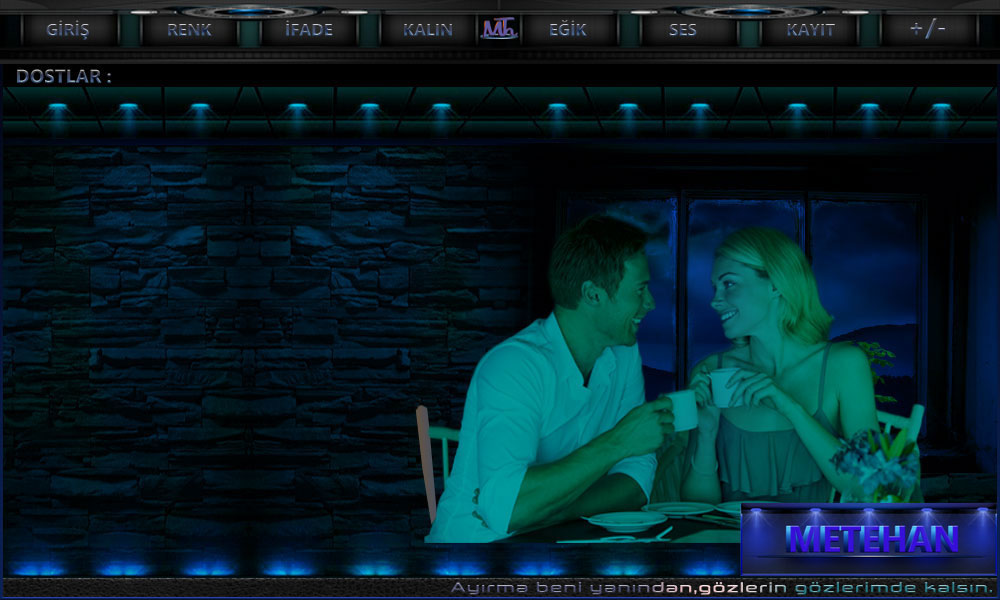Toggle EĞİK italic text
The width and height of the screenshot is (1000, 600).
click(568, 29)
